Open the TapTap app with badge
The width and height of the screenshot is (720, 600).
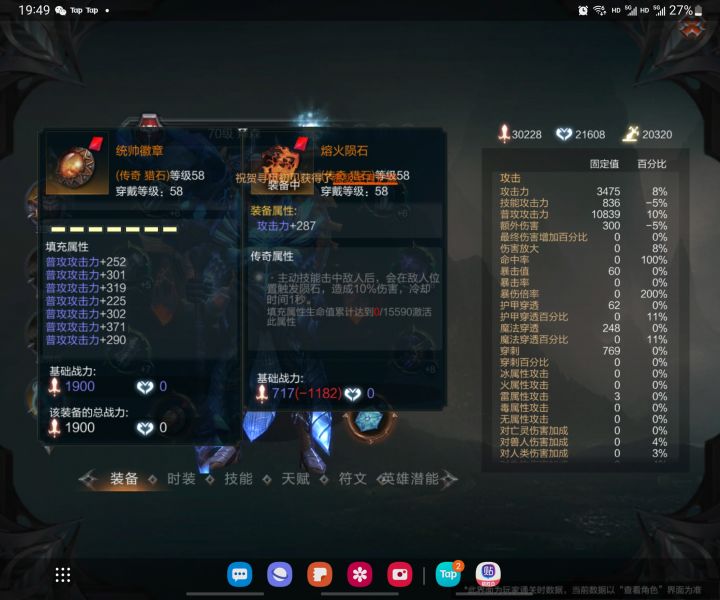pos(449,574)
